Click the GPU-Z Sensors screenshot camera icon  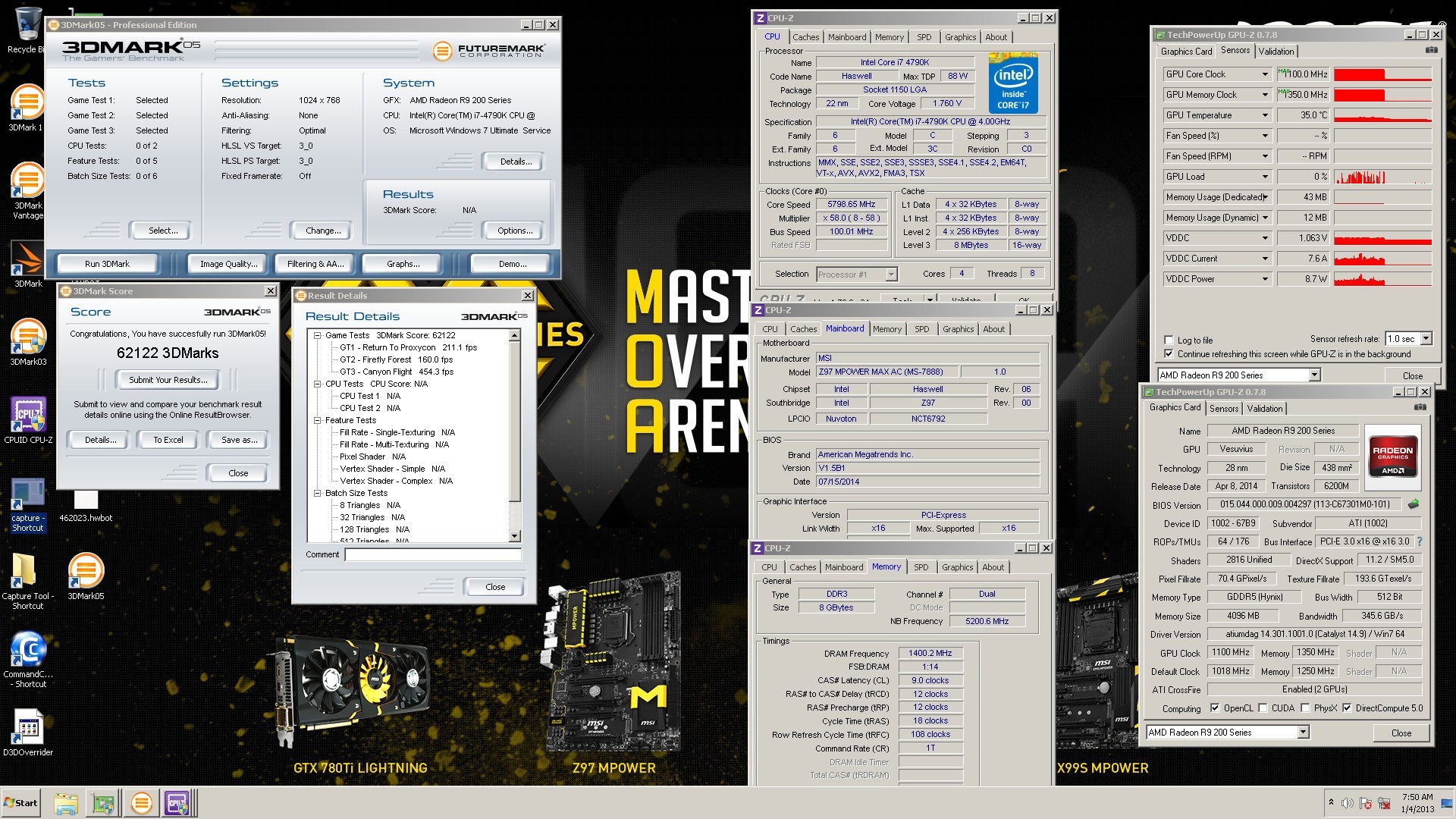click(1431, 50)
